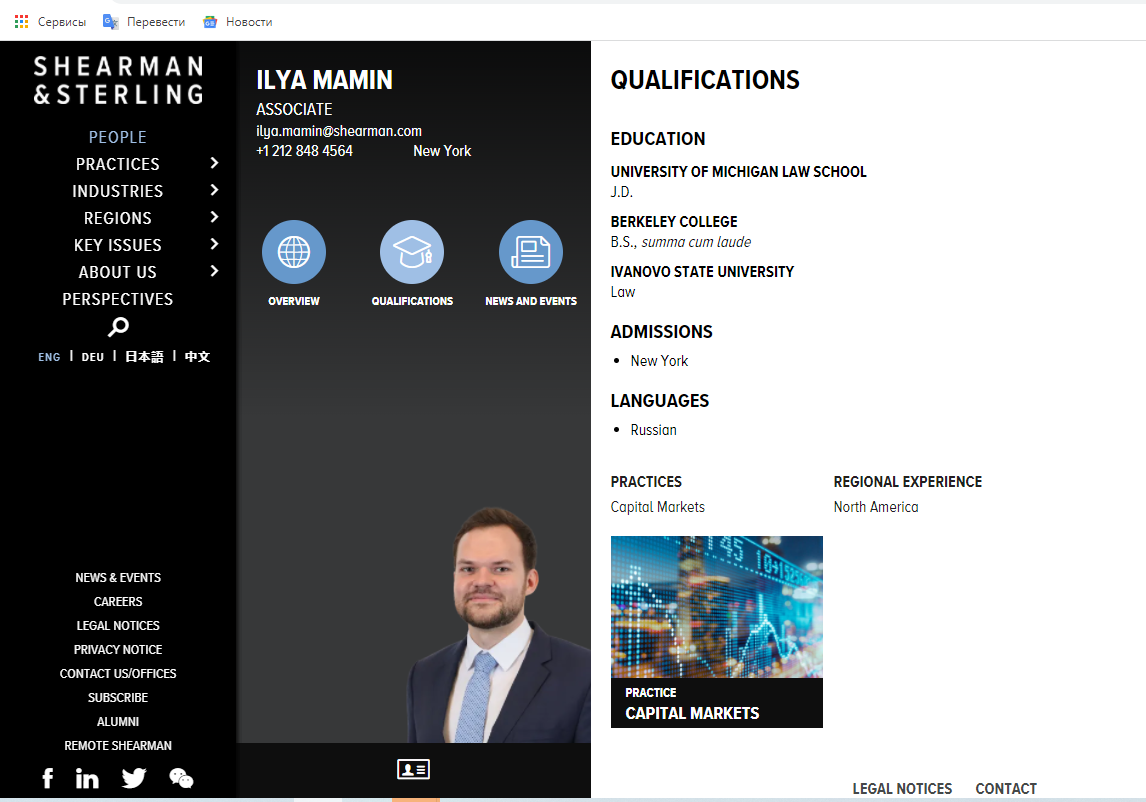Expand the Key Issues chevron
The width and height of the screenshot is (1146, 802).
tap(214, 244)
